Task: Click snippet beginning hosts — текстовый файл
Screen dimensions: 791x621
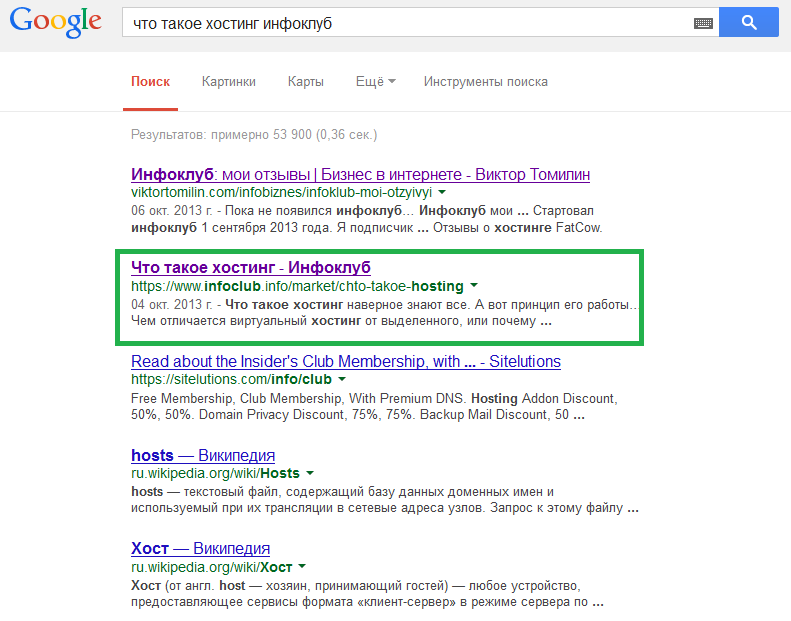Action: (x=385, y=499)
